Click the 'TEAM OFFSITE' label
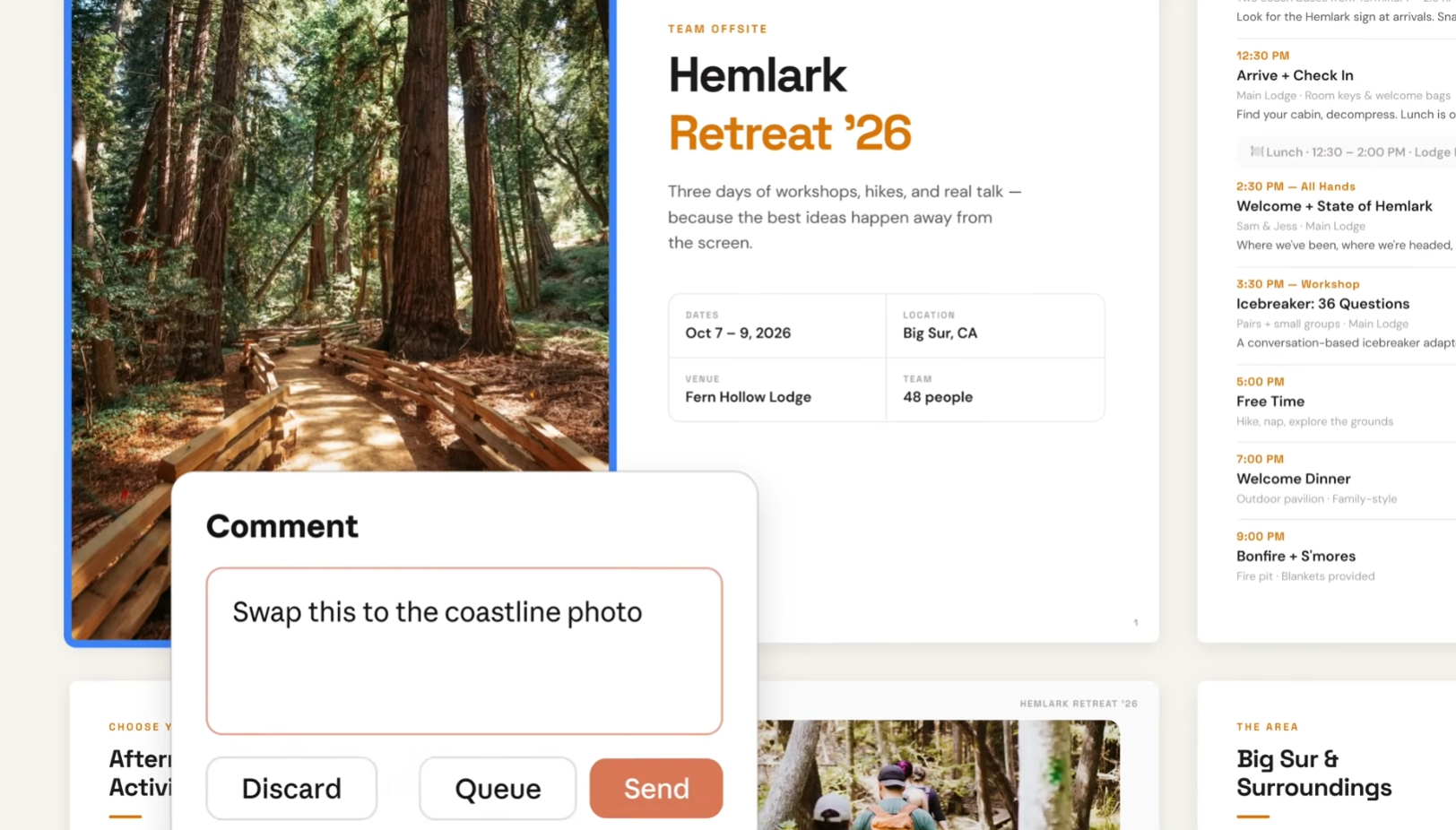This screenshot has height=830, width=1456. (x=717, y=29)
